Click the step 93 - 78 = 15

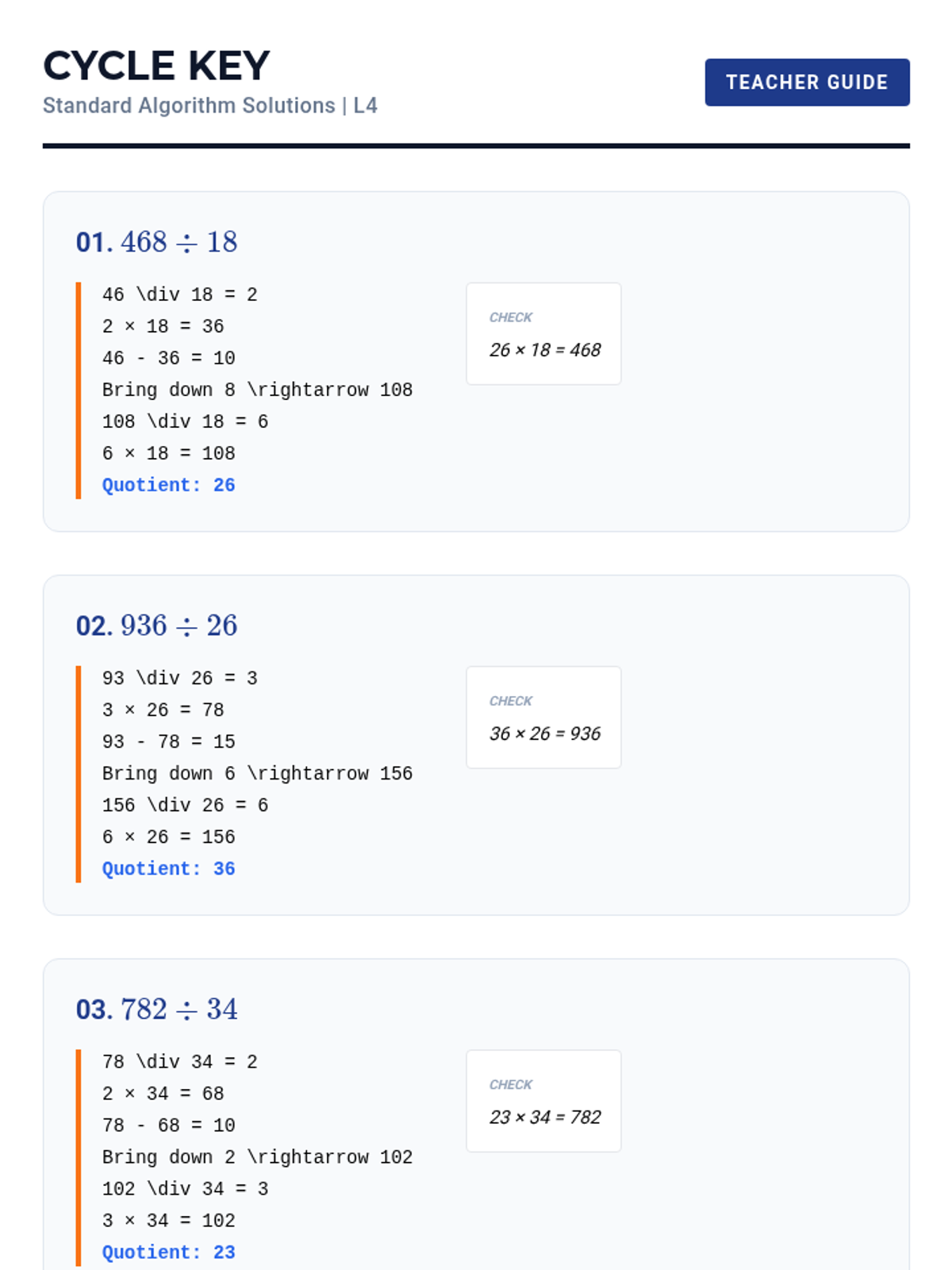pos(168,741)
